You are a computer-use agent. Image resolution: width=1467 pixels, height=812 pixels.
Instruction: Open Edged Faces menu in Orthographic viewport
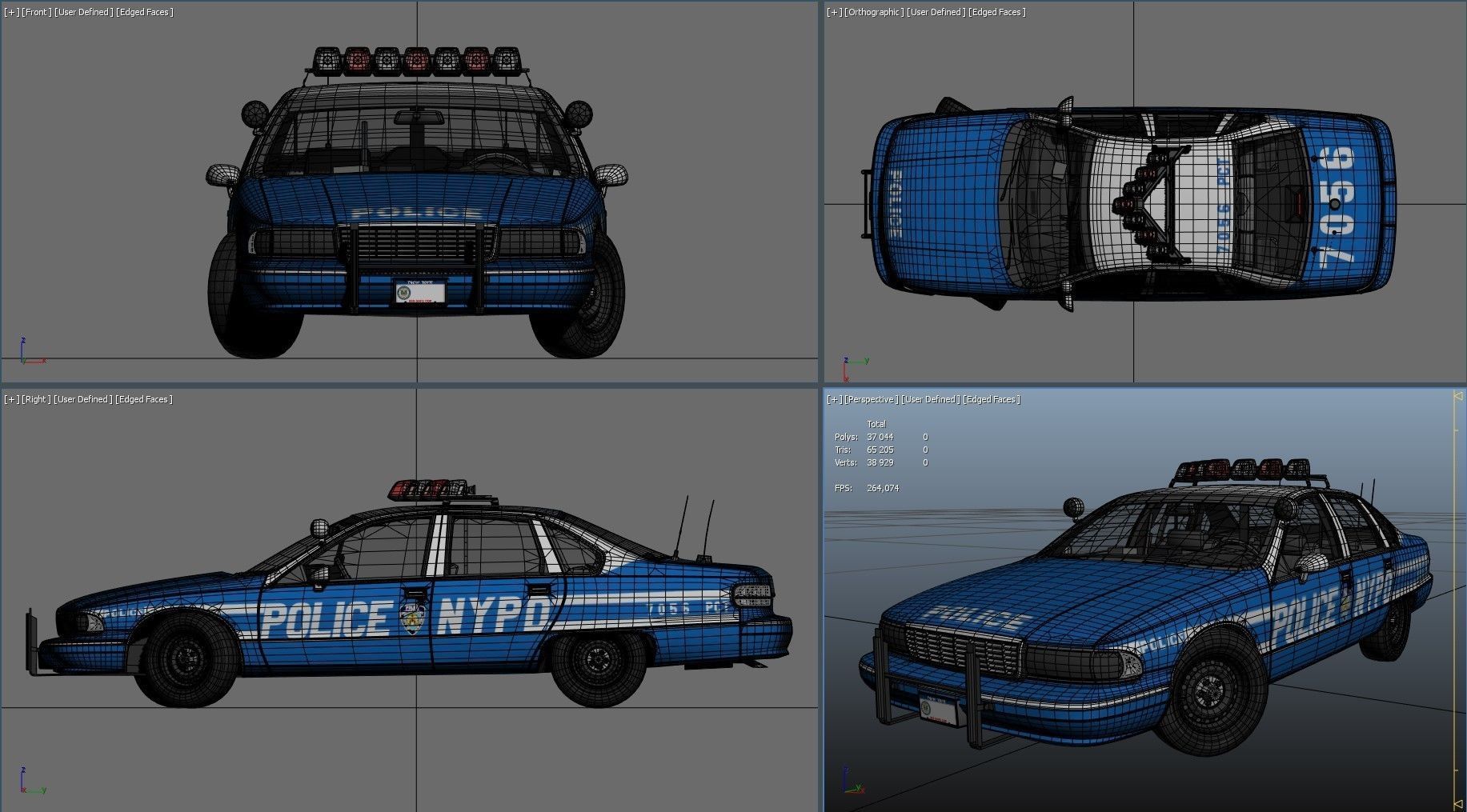(997, 12)
